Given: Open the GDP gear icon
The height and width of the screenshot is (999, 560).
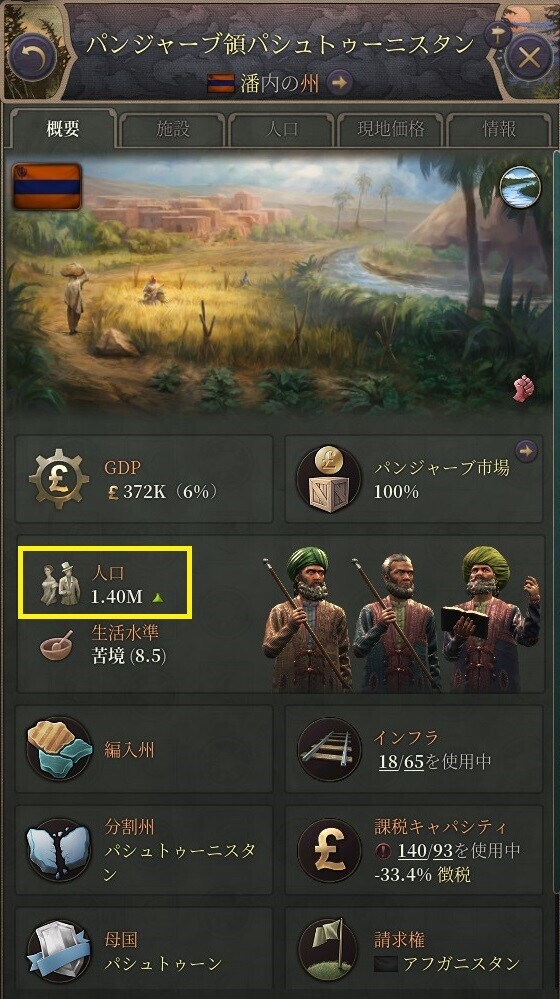Looking at the screenshot, I should click(59, 478).
